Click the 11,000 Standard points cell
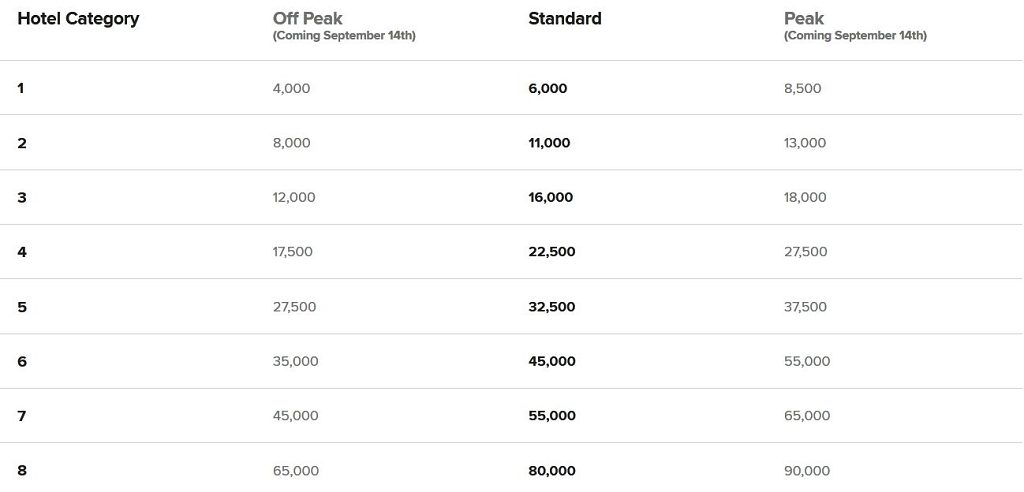Image resolution: width=1024 pixels, height=492 pixels. coord(549,143)
